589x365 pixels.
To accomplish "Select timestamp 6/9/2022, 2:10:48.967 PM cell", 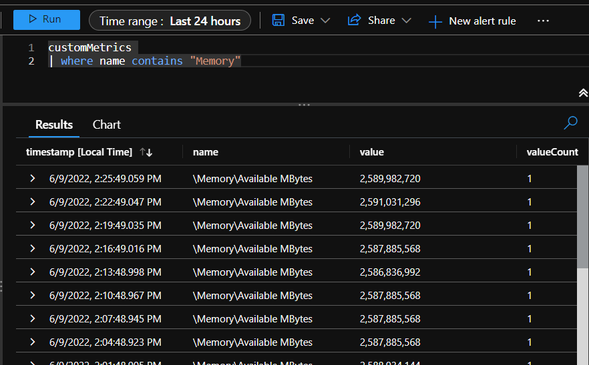I will point(105,296).
